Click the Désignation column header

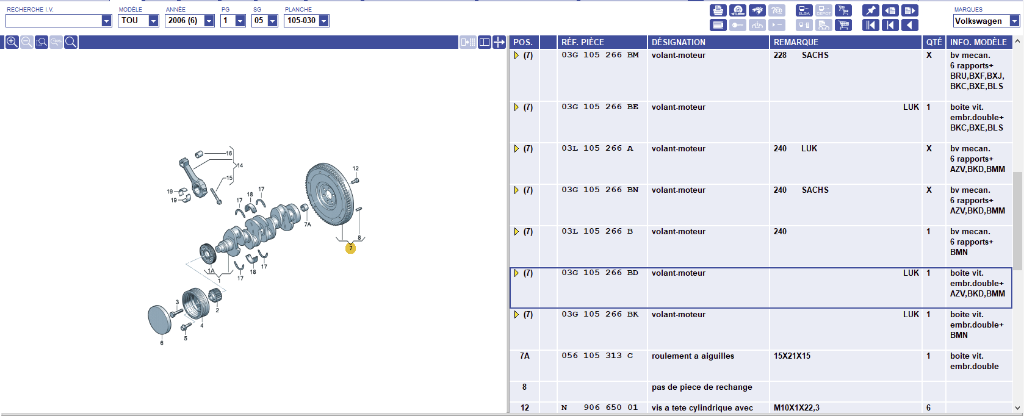pos(678,43)
